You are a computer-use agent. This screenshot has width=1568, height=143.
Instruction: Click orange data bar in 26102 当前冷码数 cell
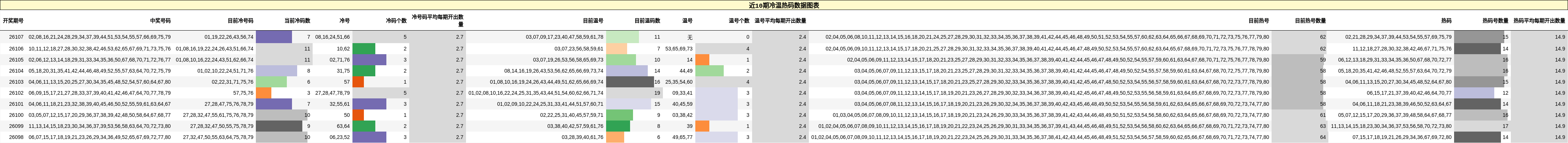click(x=264, y=93)
